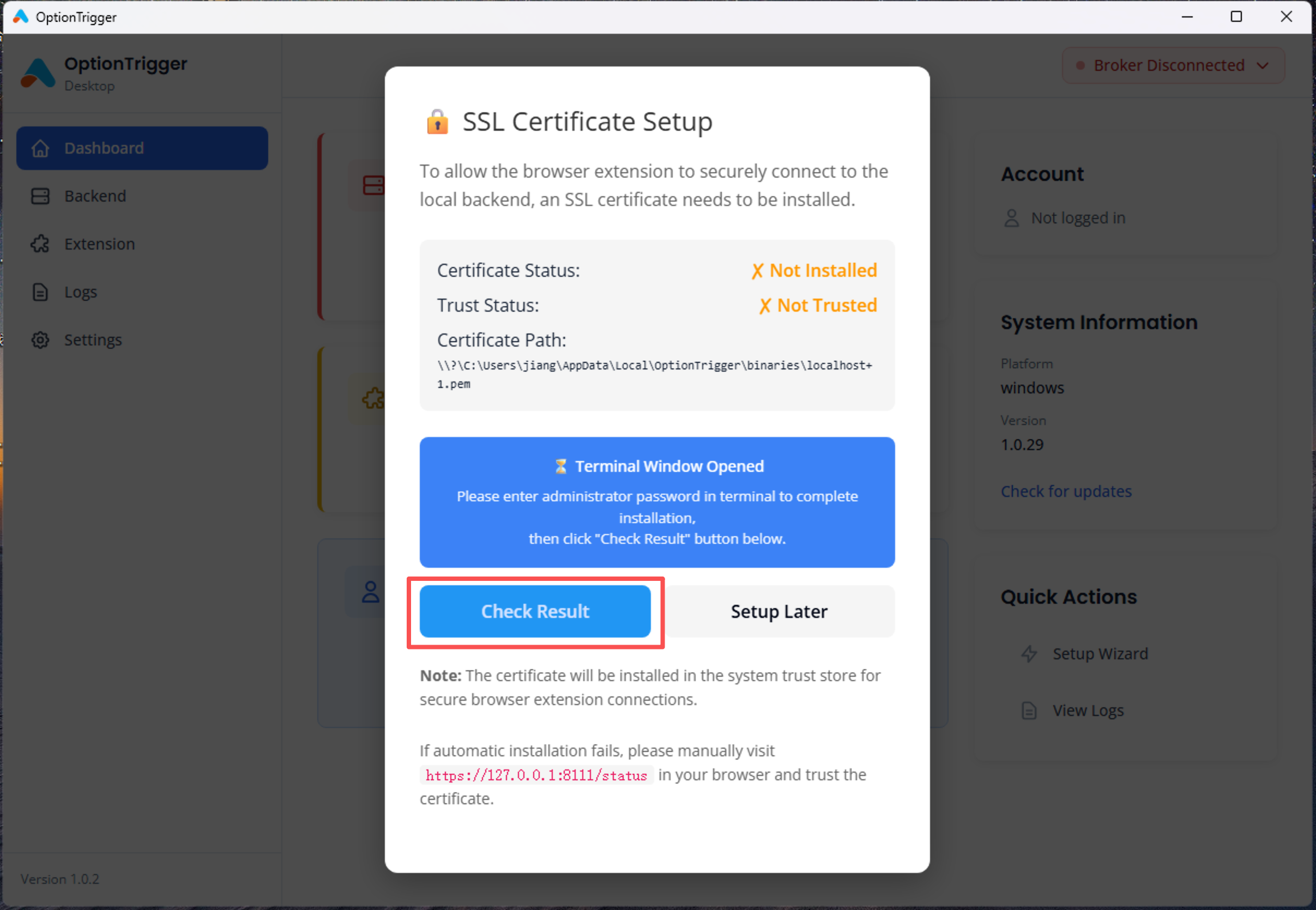Viewport: 1316px width, 910px height.
Task: Click the hourglass icon in blue banner
Action: (561, 466)
